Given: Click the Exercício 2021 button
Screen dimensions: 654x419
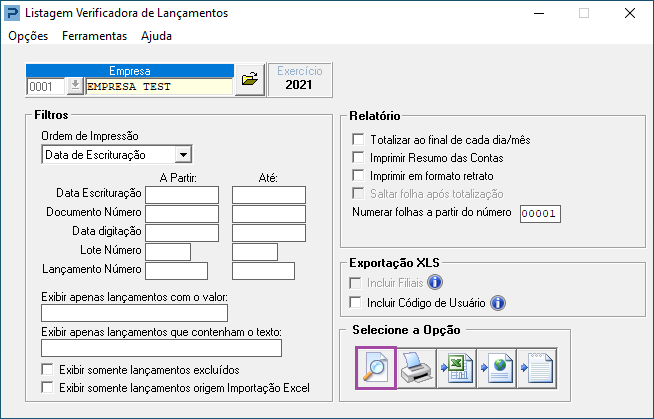Looking at the screenshot, I should click(300, 79).
